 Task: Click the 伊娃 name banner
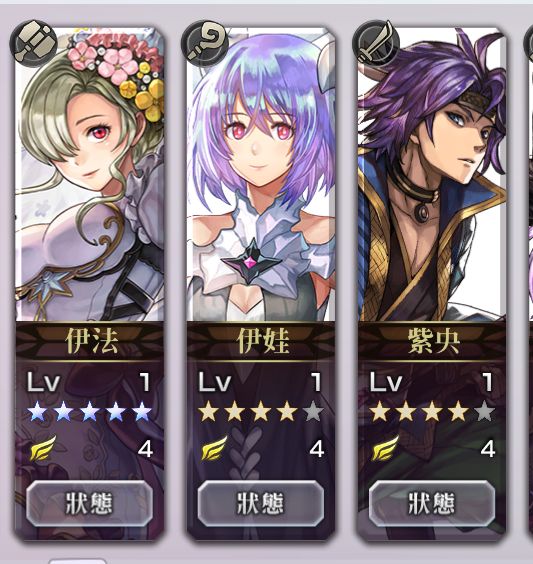pyautogui.click(x=261, y=341)
